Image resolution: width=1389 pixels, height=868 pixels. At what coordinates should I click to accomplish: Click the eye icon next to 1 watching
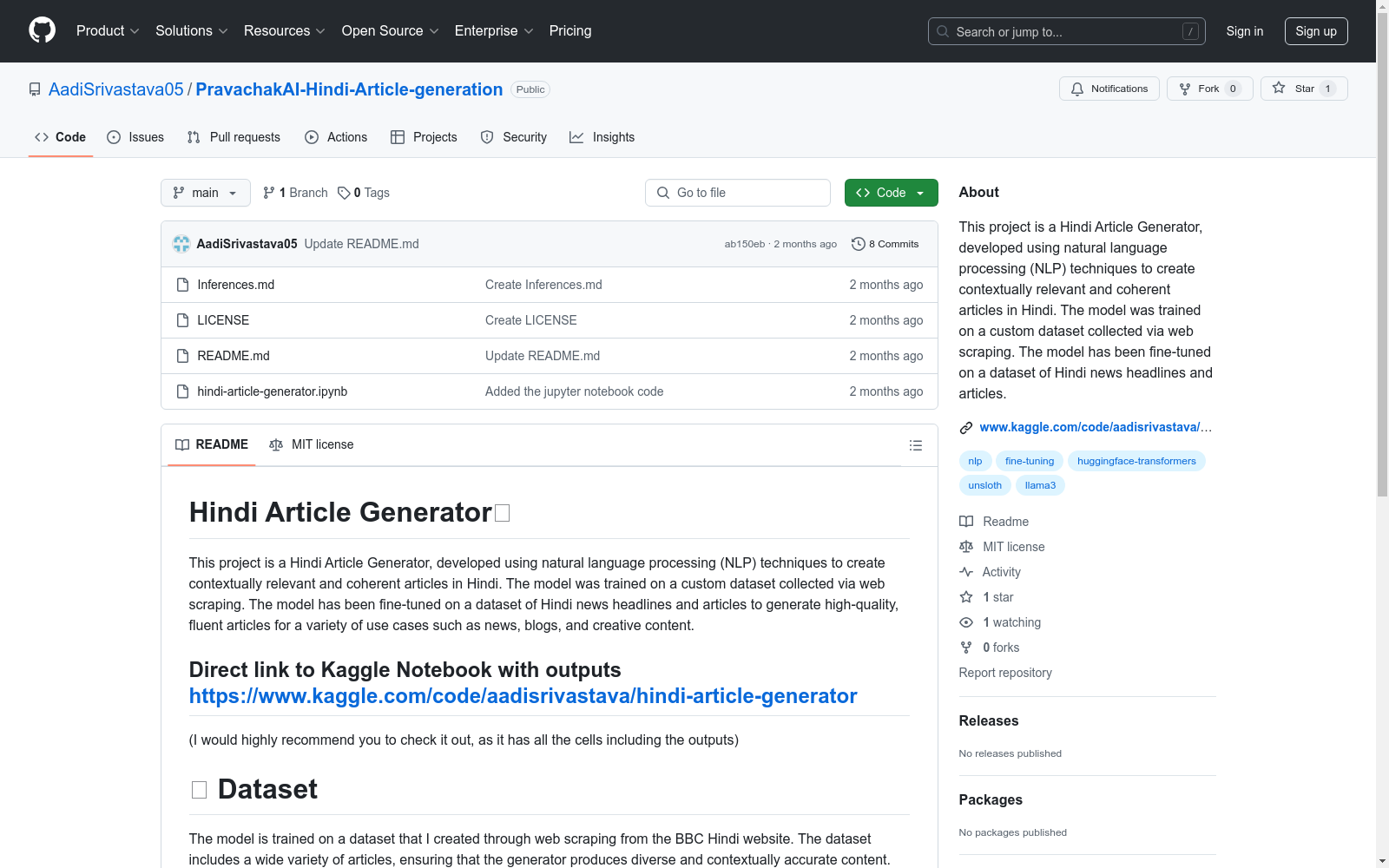coord(966,622)
